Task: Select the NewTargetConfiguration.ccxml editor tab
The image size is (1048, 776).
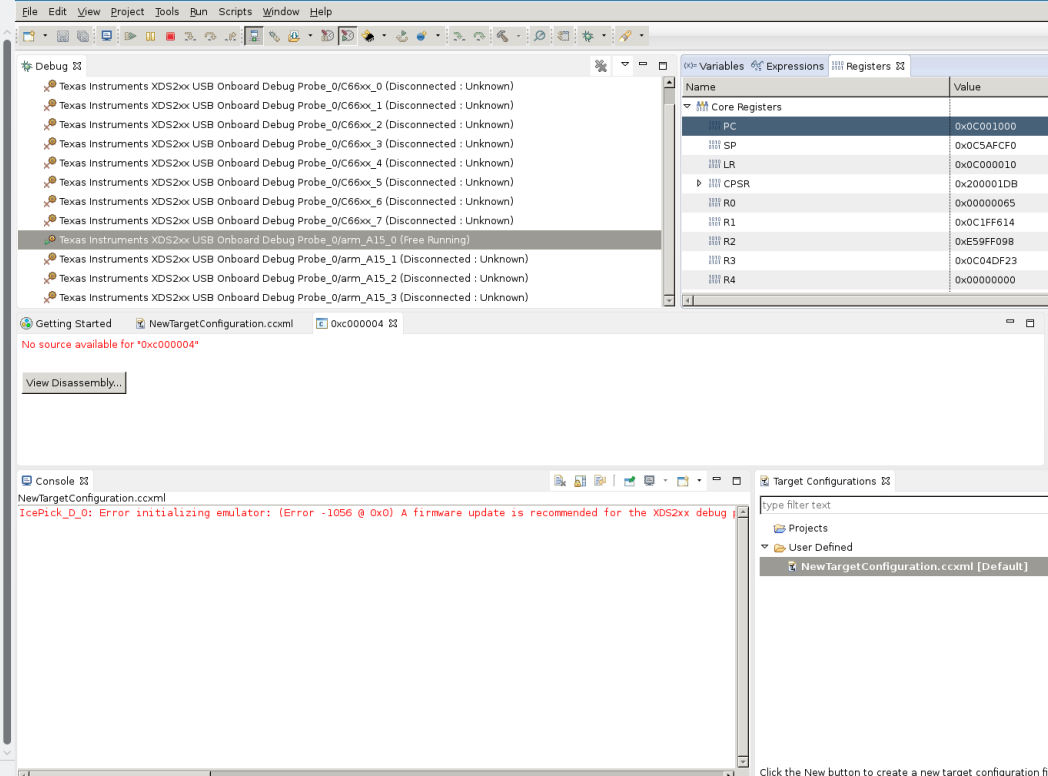Action: pyautogui.click(x=215, y=324)
